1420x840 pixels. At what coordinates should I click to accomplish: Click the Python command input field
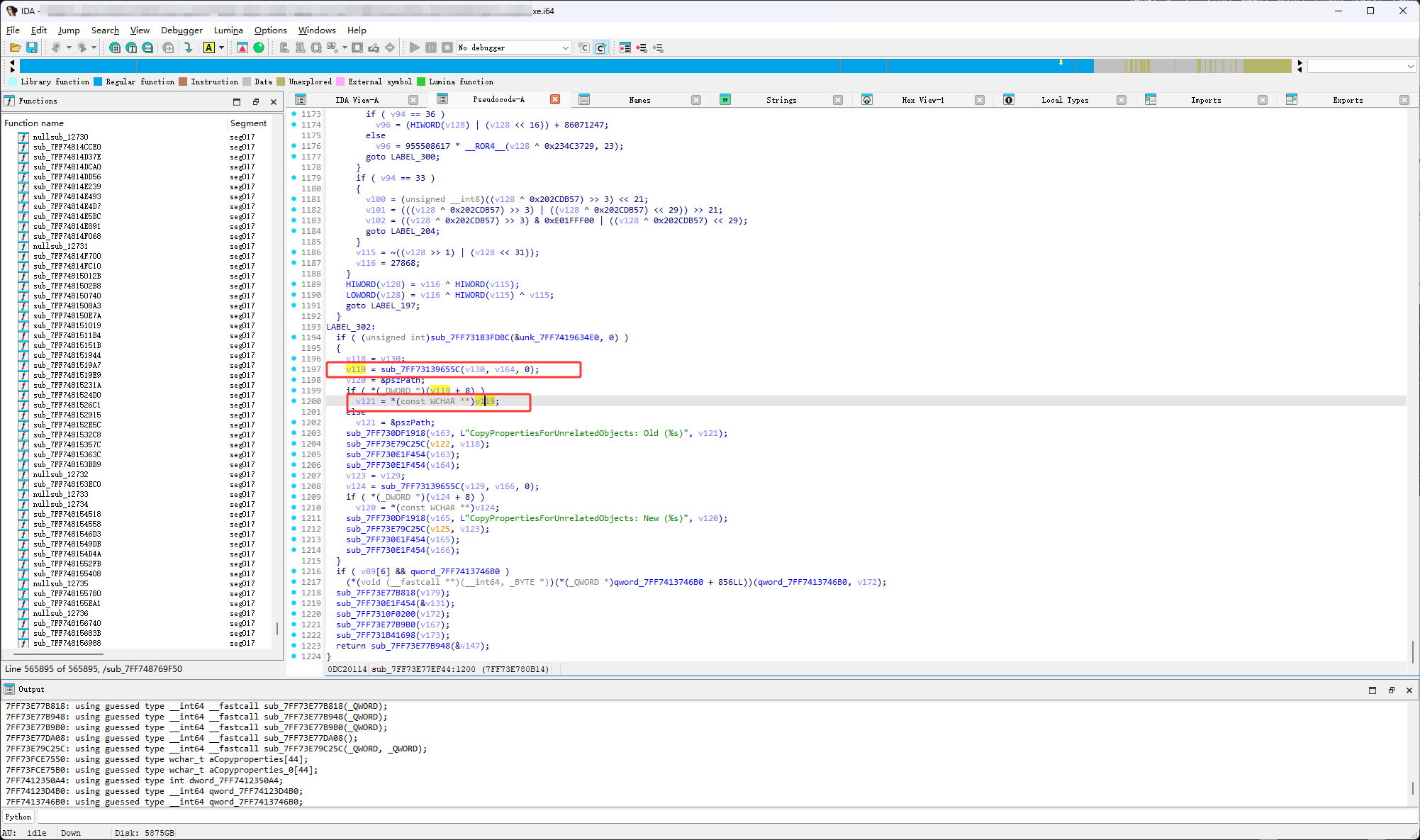pos(709,817)
